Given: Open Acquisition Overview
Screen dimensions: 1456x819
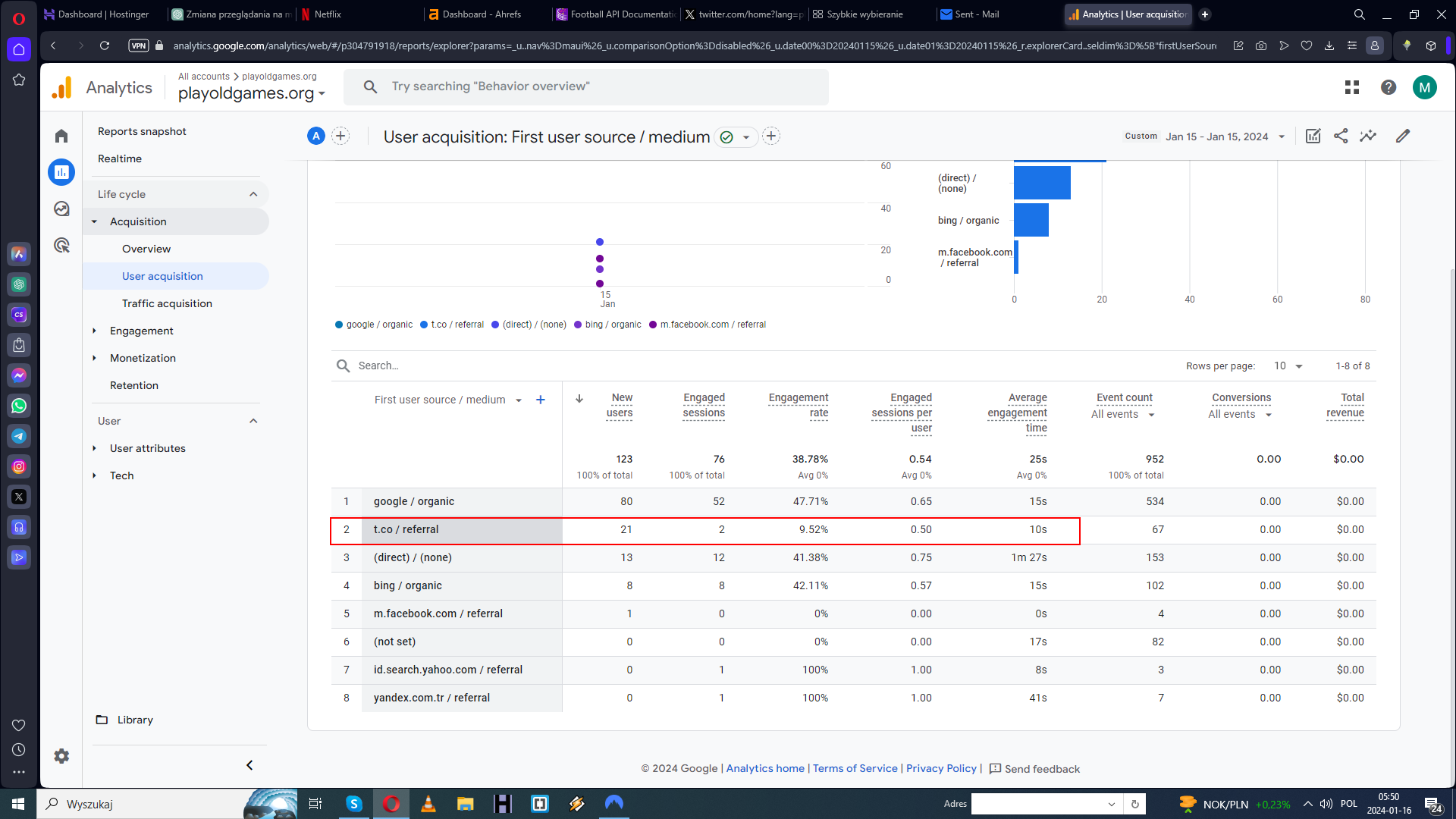Looking at the screenshot, I should click(146, 249).
